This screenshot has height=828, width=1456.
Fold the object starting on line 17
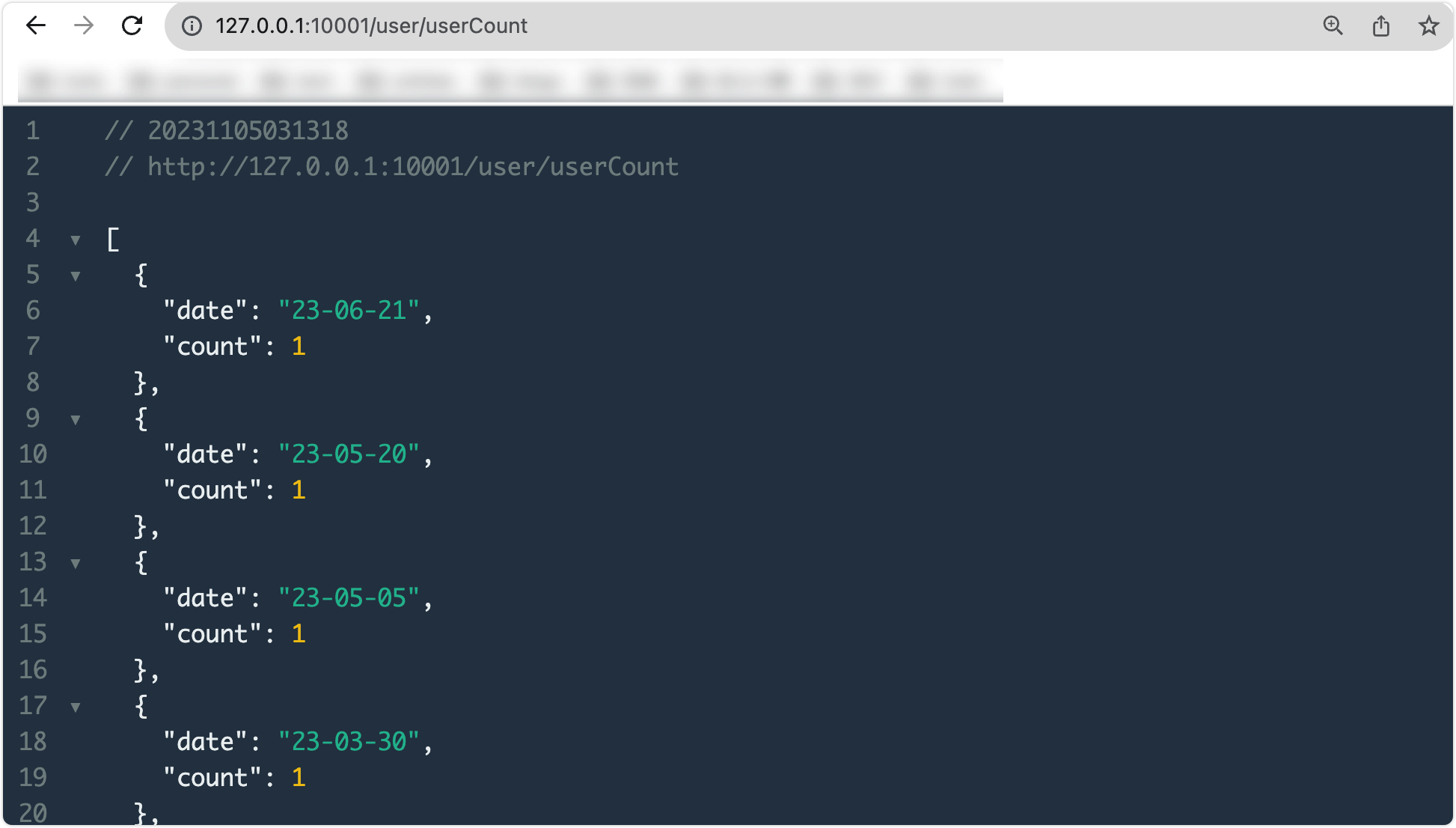pos(76,707)
